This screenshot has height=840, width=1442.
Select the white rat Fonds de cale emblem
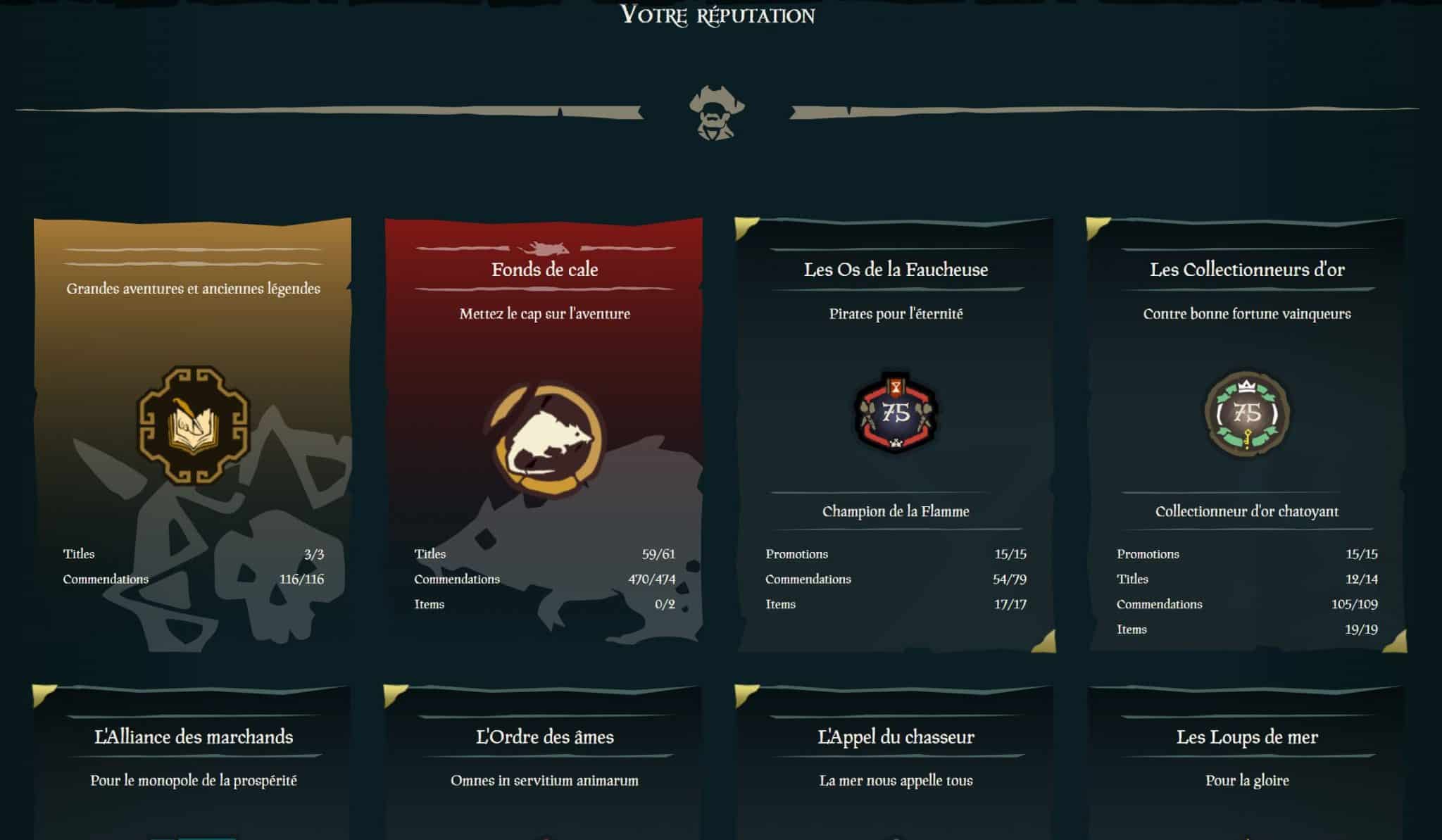coord(544,439)
